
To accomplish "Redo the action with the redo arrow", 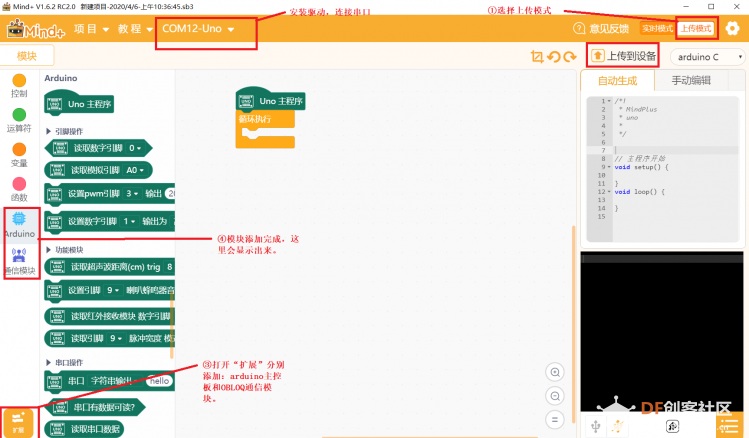I will tap(570, 57).
